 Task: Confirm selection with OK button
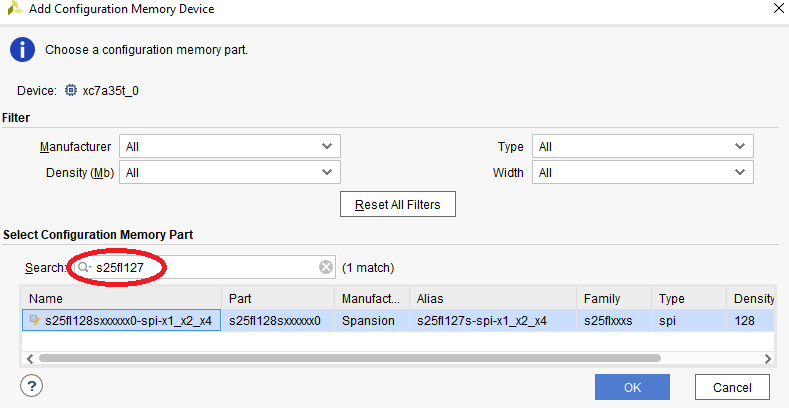click(x=632, y=387)
